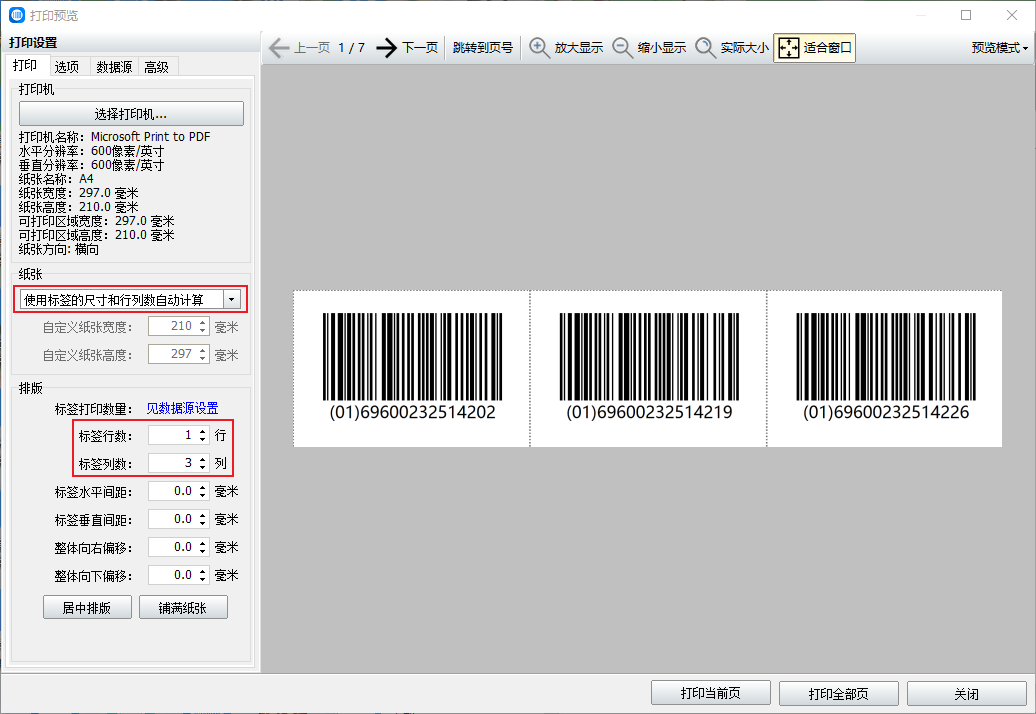
Task: Decrease the 标签行数 row count
Action: (x=203, y=440)
